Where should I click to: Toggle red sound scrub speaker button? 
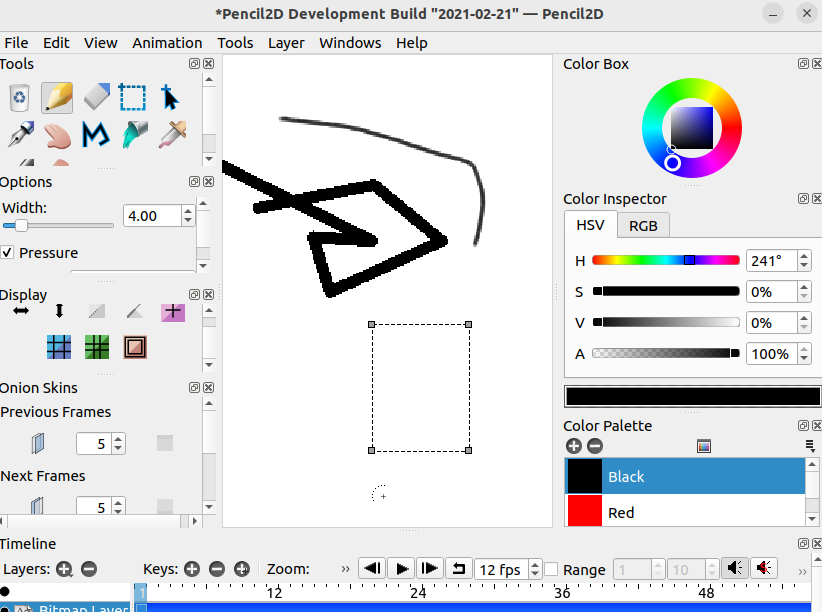[764, 568]
